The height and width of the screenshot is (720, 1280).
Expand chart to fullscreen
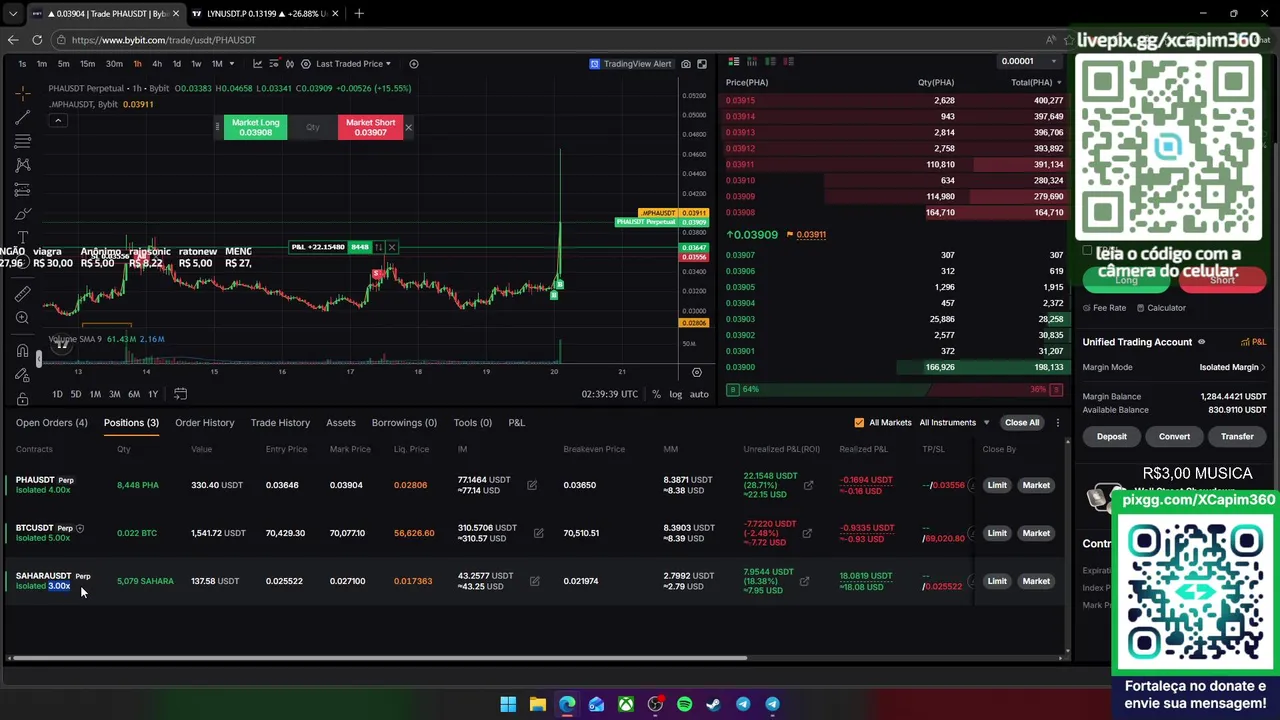click(x=702, y=64)
